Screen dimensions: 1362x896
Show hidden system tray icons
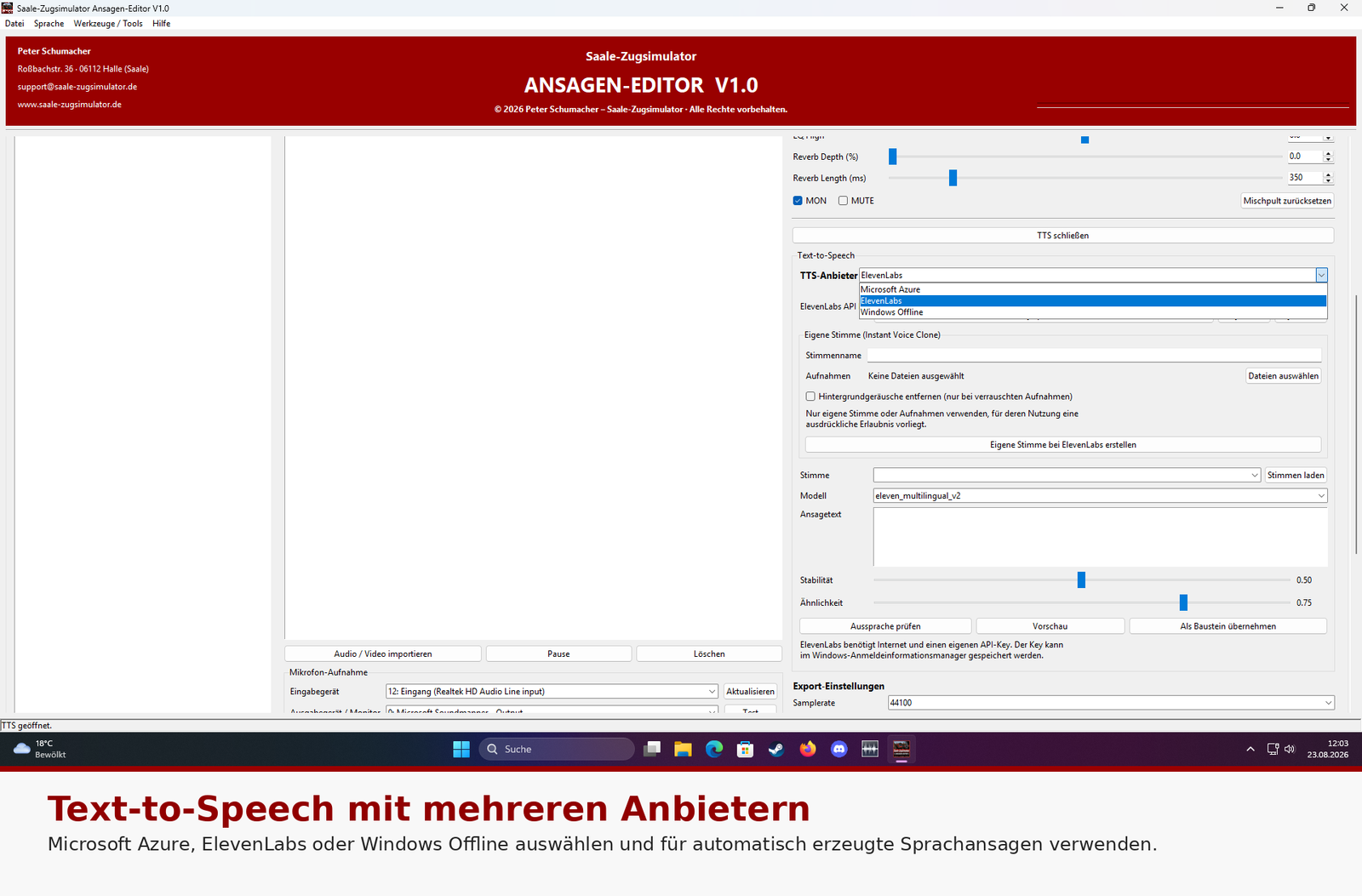(x=1250, y=749)
